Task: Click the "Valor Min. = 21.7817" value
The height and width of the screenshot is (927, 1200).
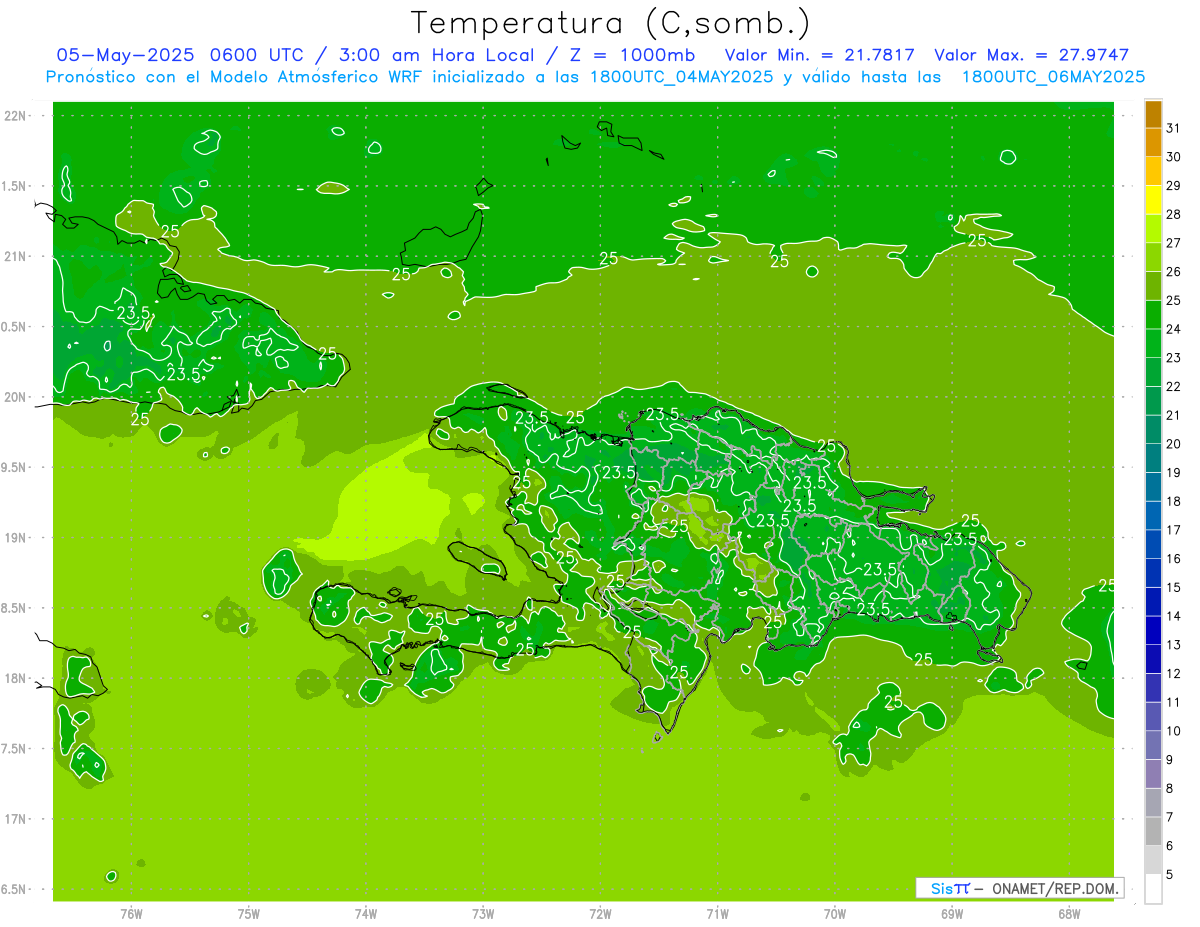Action: click(x=819, y=55)
